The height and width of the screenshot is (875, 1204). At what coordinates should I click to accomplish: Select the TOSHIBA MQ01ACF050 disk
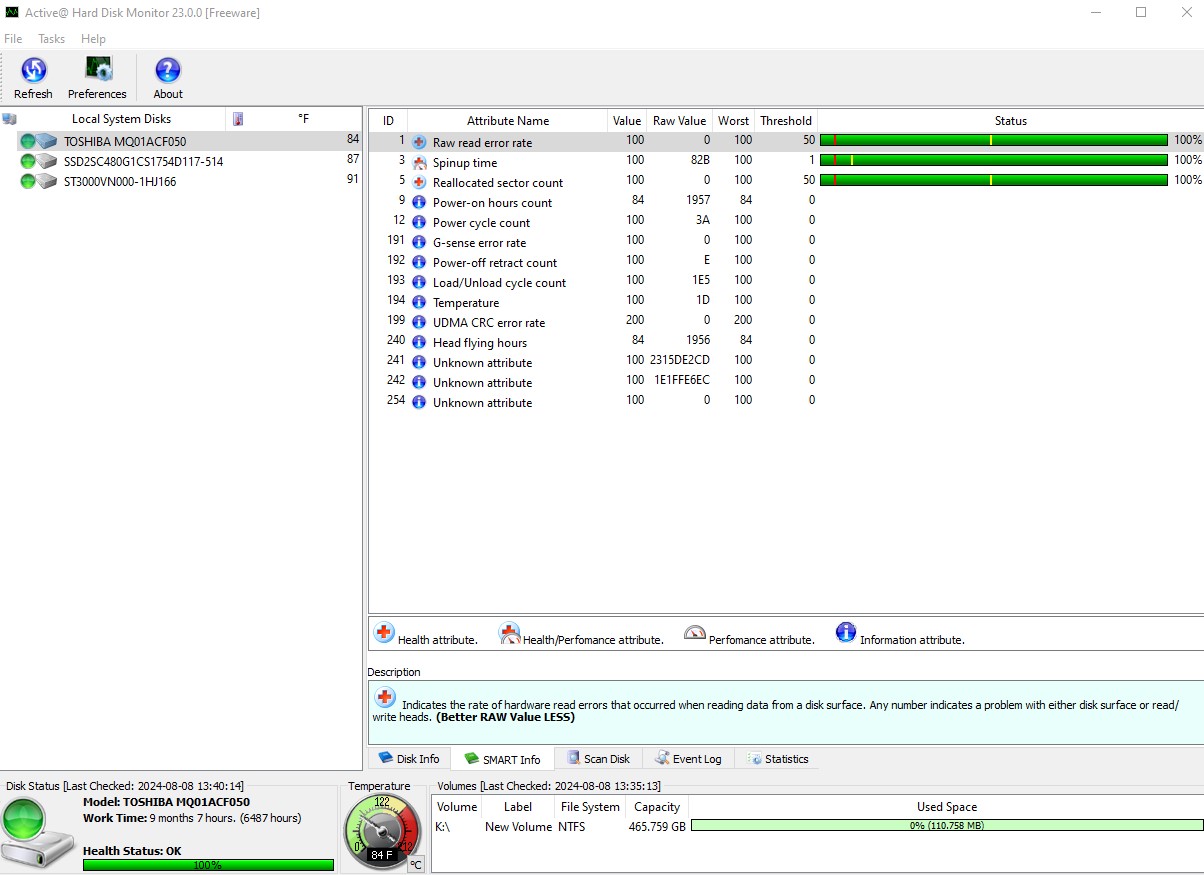(125, 142)
